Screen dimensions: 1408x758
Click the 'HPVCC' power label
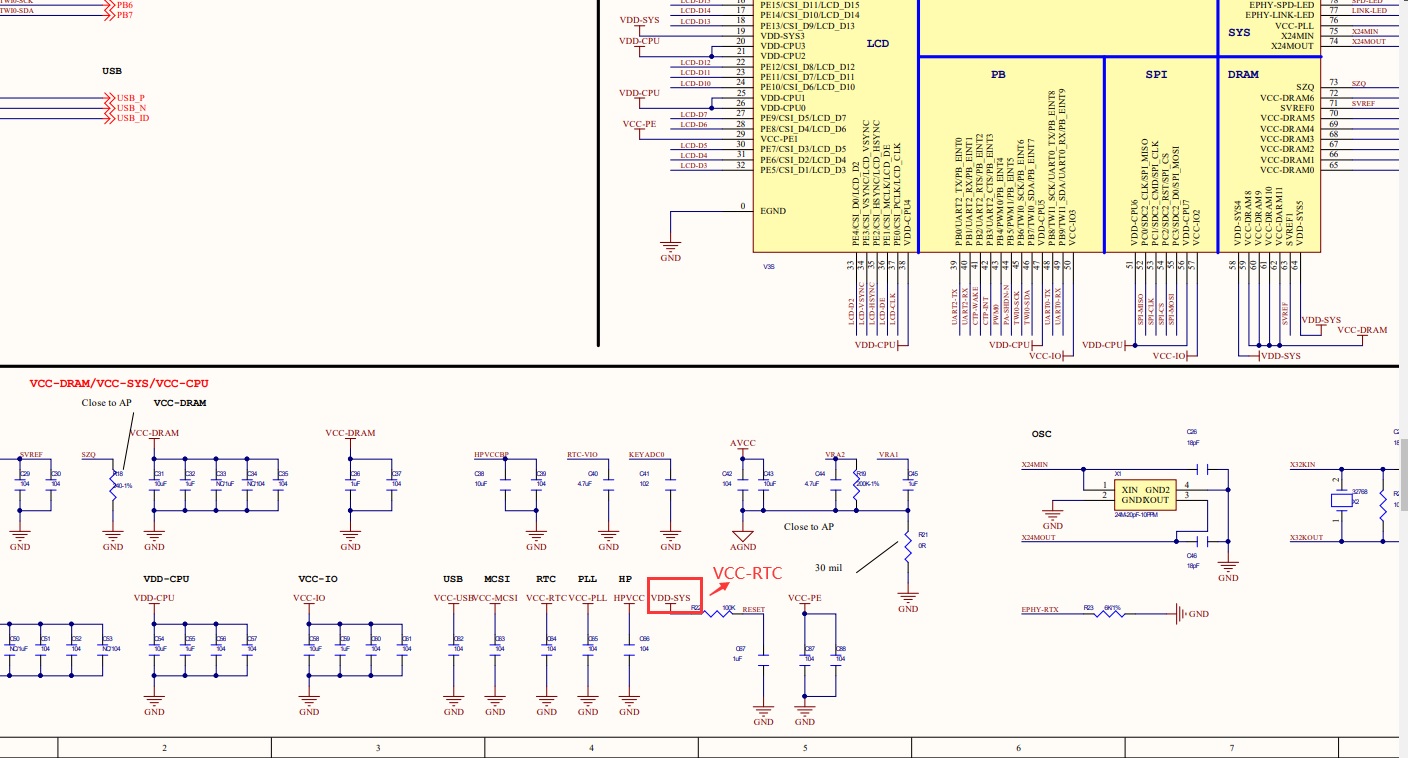click(629, 598)
